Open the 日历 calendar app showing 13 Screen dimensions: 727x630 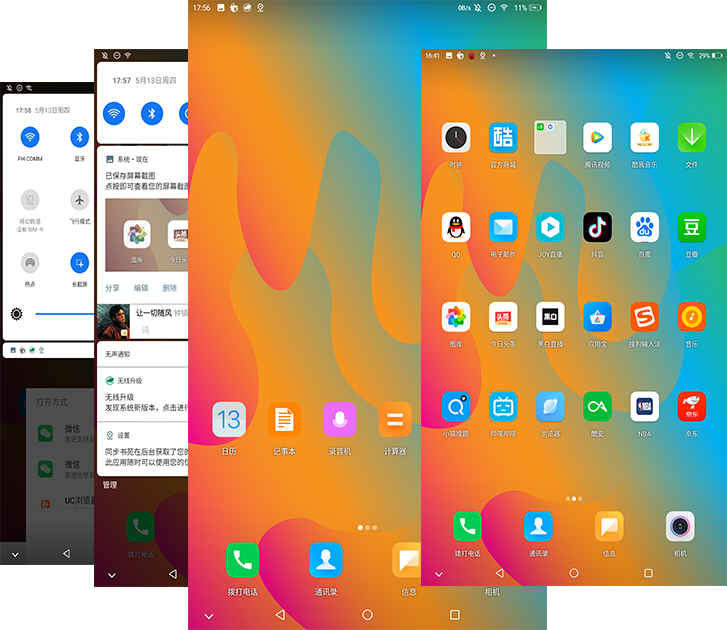tap(229, 420)
